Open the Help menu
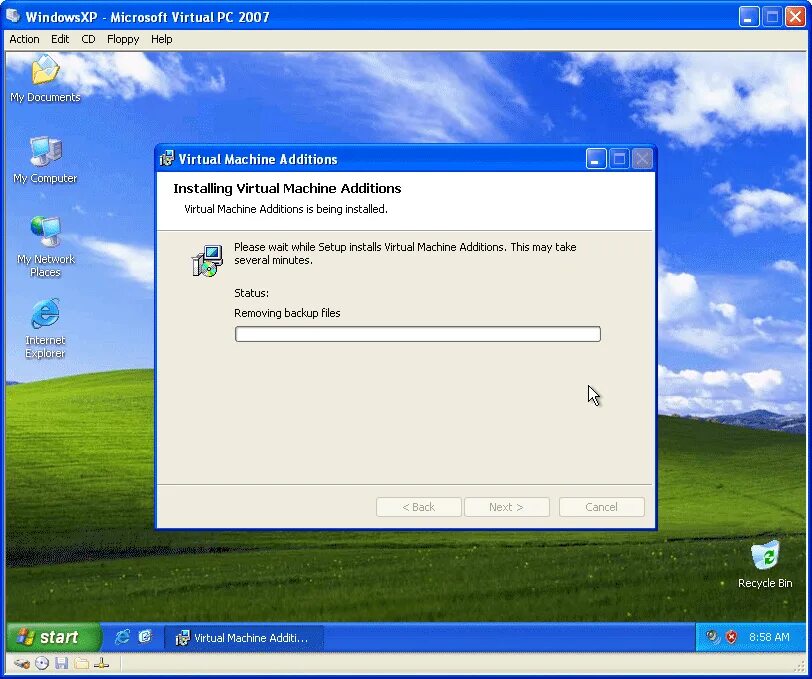Image resolution: width=812 pixels, height=679 pixels. [x=162, y=39]
